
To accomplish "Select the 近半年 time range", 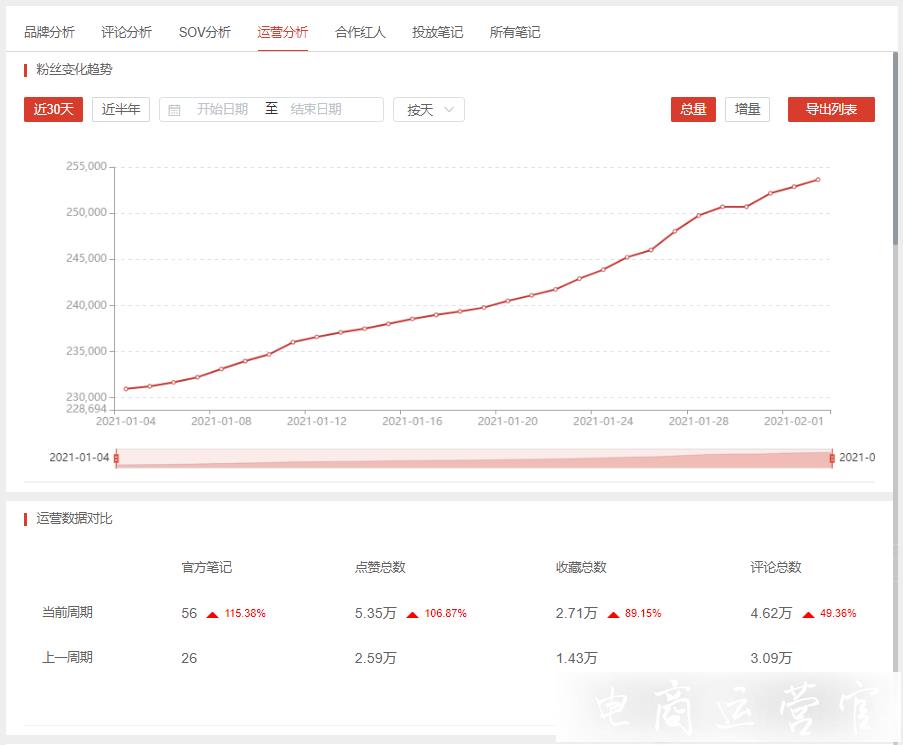I will pos(121,109).
